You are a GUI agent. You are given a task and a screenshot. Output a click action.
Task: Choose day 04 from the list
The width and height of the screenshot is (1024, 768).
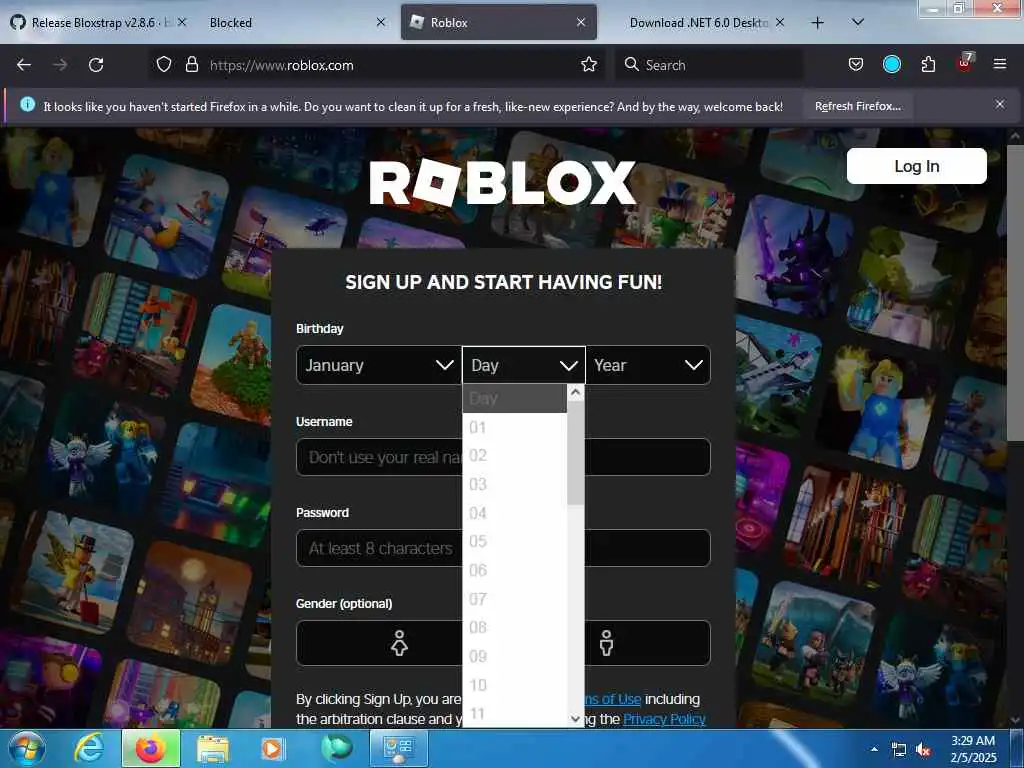pyautogui.click(x=514, y=513)
